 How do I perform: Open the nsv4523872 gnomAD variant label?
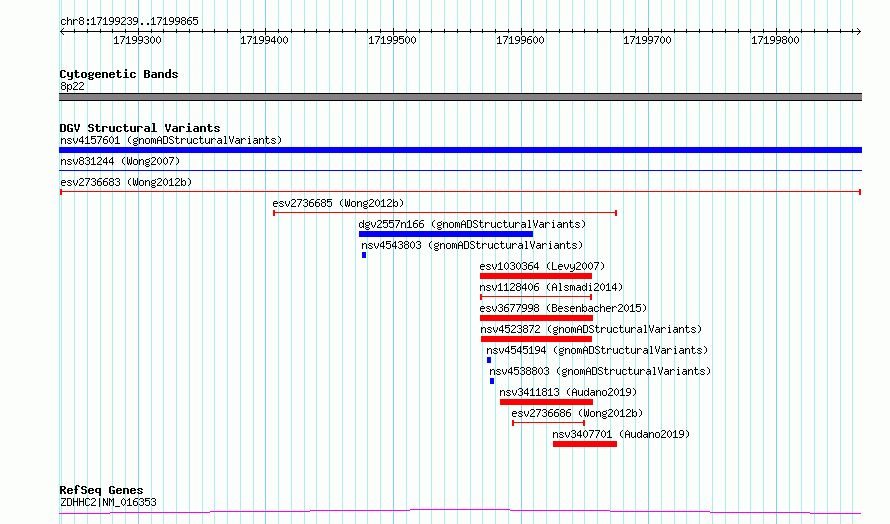point(591,329)
